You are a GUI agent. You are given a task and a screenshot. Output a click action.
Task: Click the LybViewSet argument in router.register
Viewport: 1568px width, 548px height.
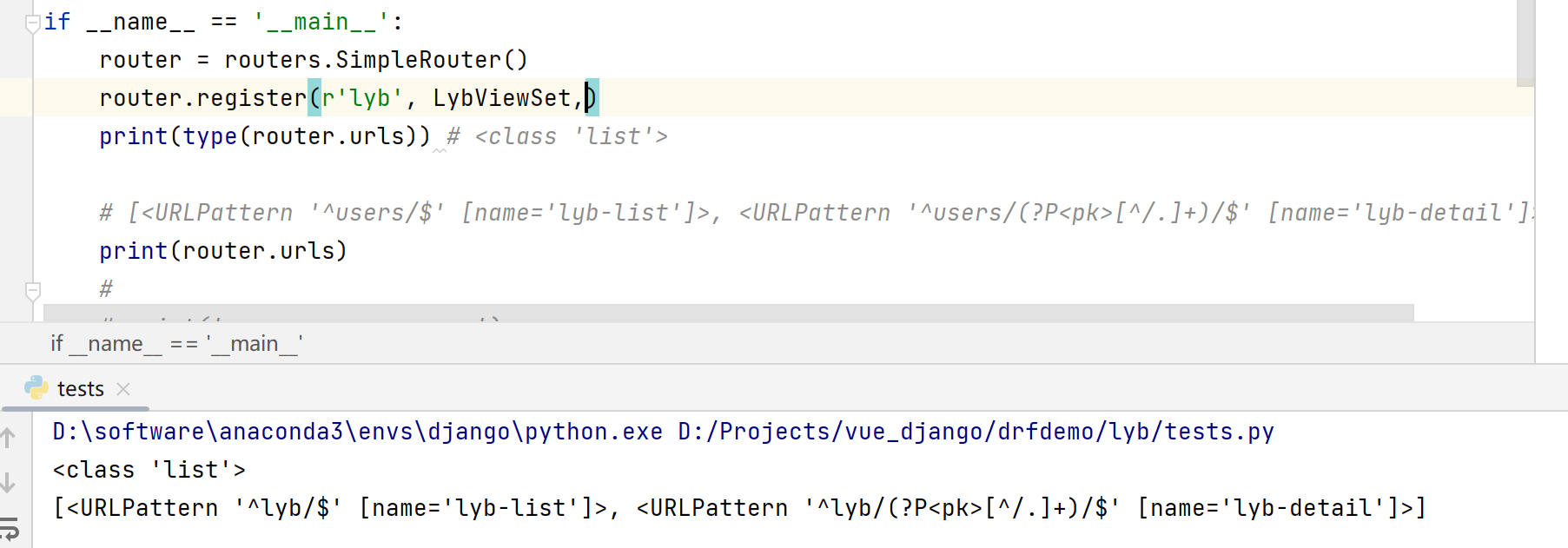(501, 98)
